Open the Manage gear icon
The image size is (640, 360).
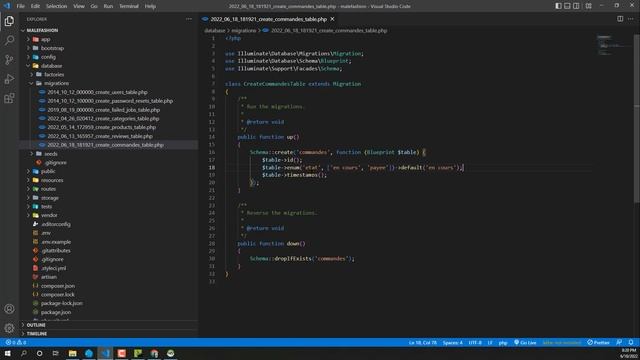(x=9, y=328)
